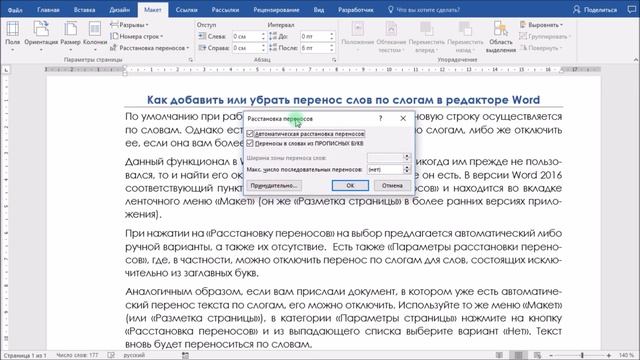640x360 pixels.
Task: Increase the Слева indent with the up arrow
Action: coord(263,34)
